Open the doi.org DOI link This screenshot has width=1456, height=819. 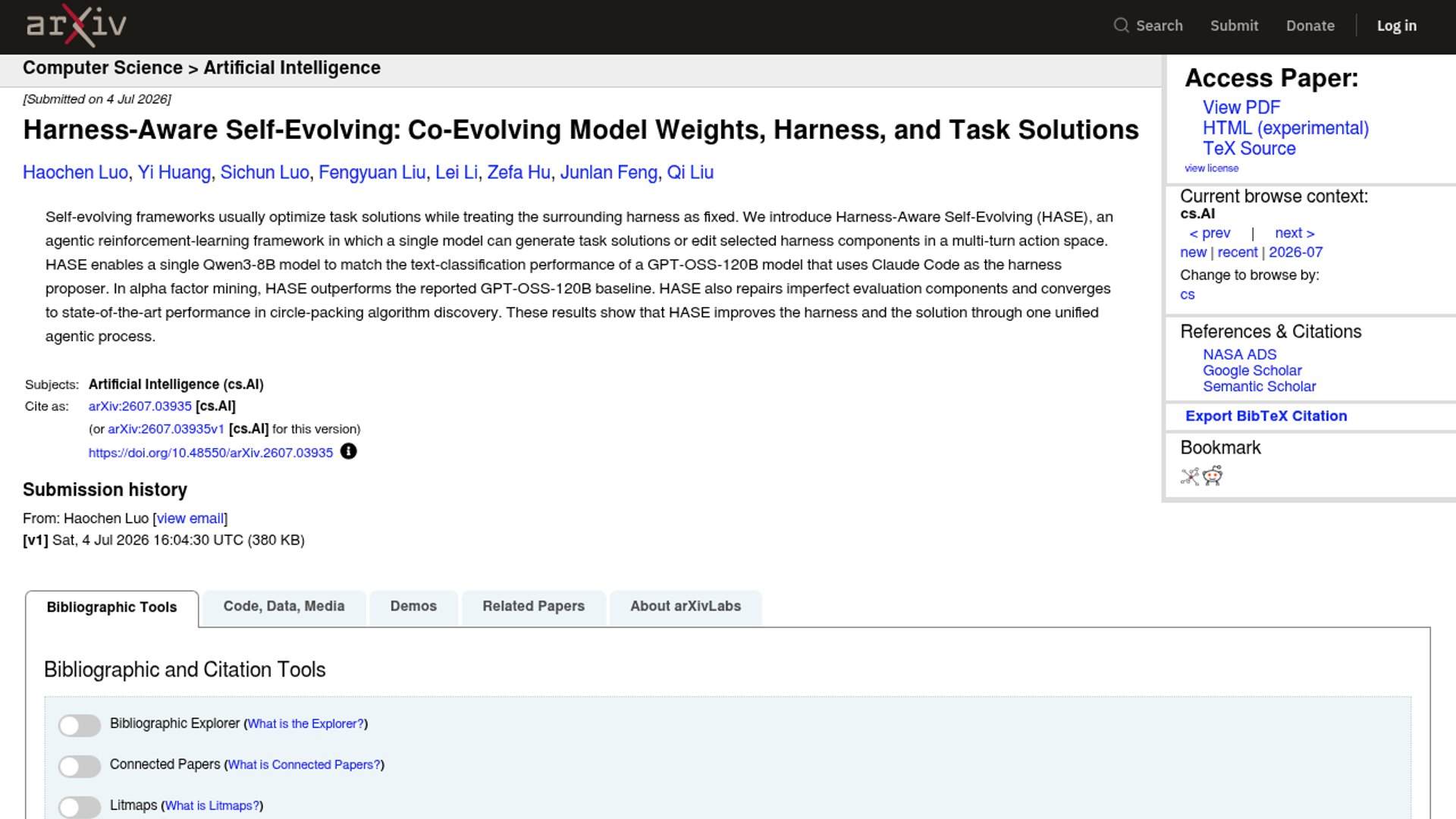click(210, 453)
